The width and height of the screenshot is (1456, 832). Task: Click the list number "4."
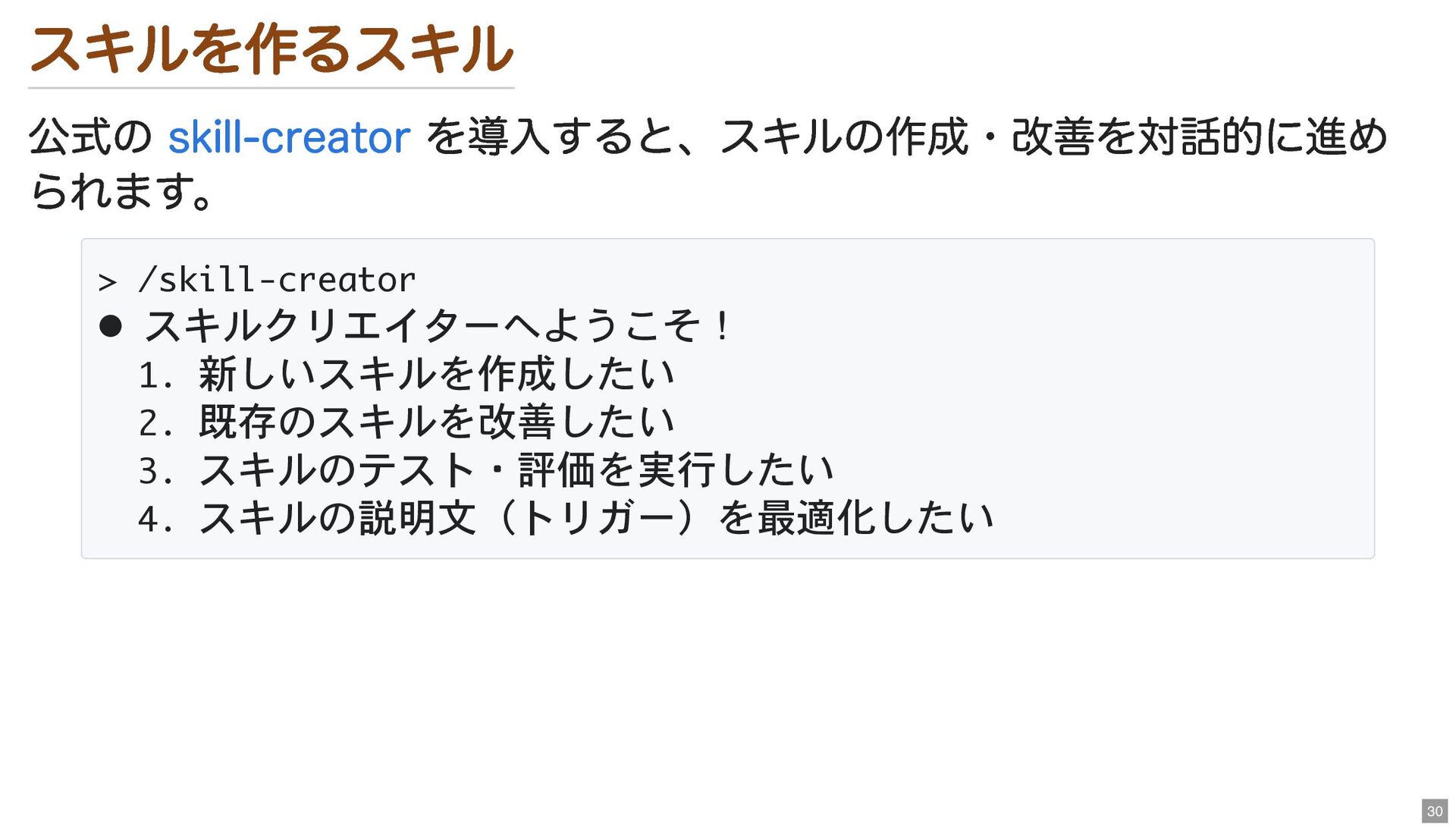[155, 520]
